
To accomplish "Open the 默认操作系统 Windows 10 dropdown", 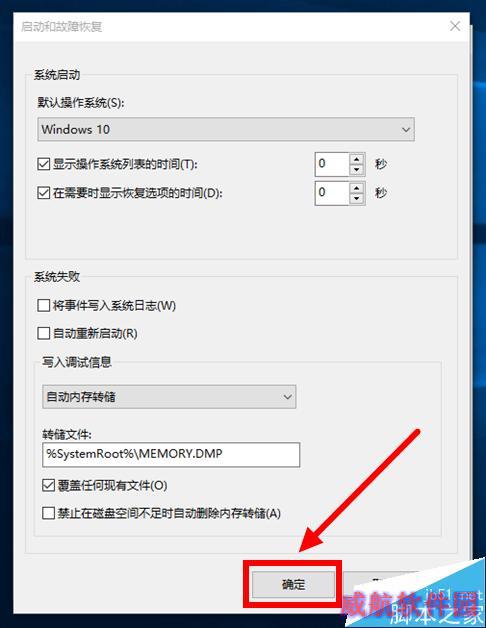I will pos(226,129).
